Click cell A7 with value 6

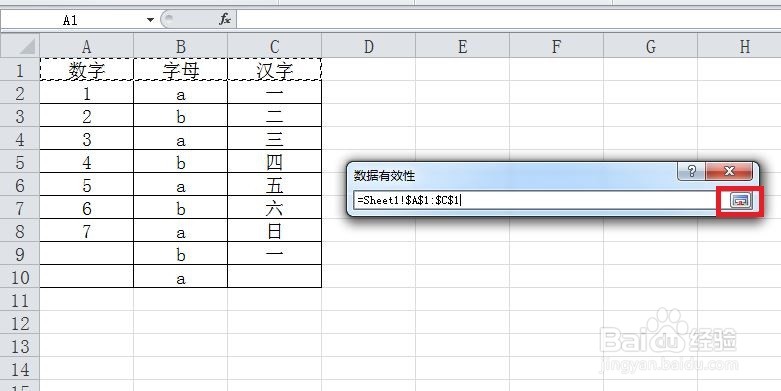[87, 207]
